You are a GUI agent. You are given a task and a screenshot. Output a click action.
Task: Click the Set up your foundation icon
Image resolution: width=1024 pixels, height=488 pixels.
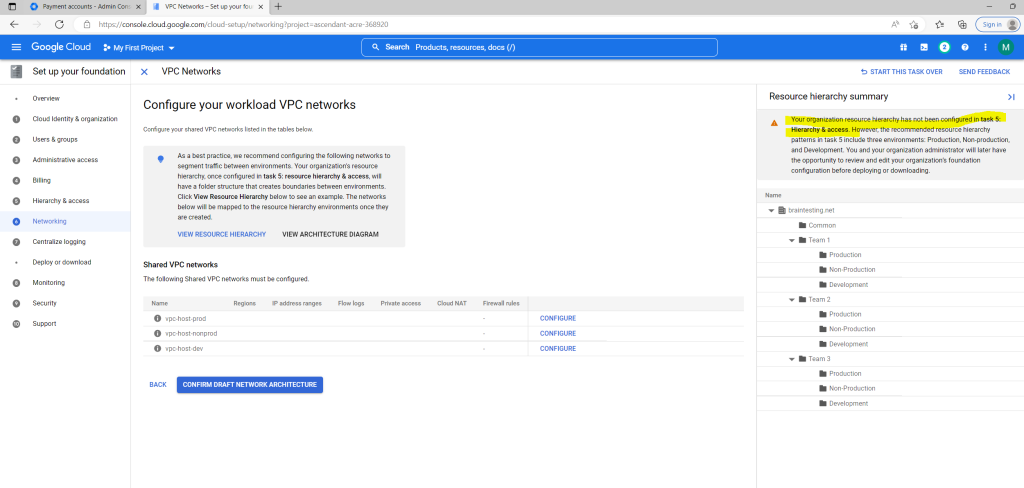(x=17, y=72)
